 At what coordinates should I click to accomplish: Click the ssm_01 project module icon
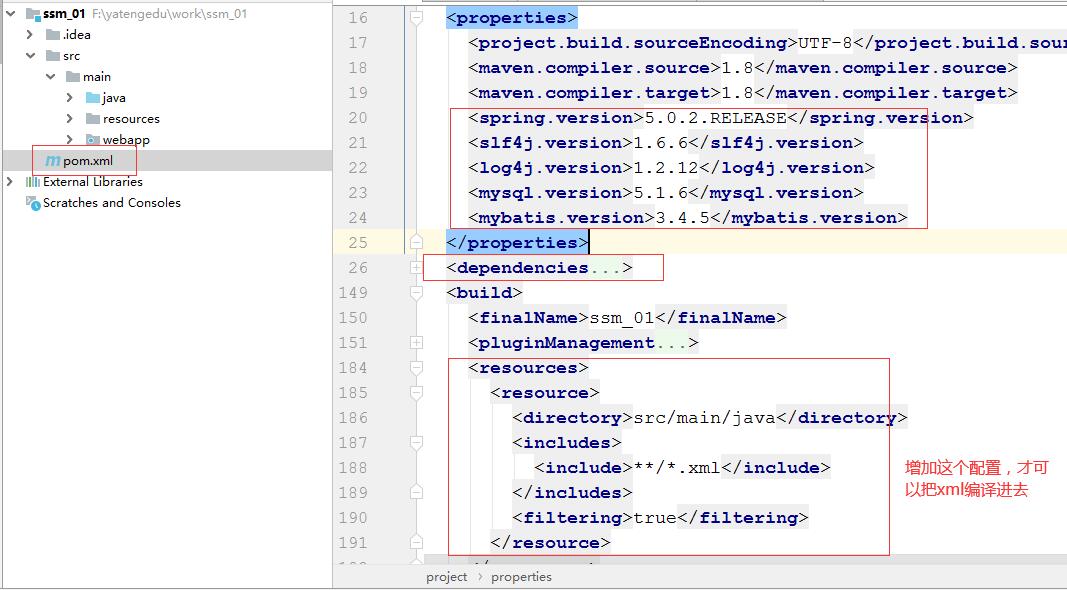(x=31, y=14)
